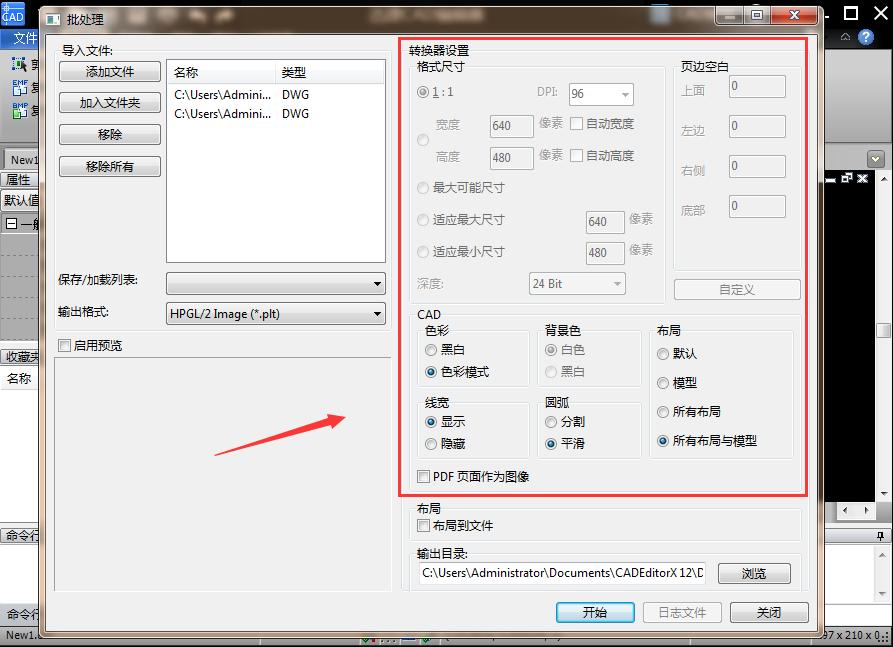Click the chevron expander icon near top-right panel
The height and width of the screenshot is (647, 893).
coord(875,157)
